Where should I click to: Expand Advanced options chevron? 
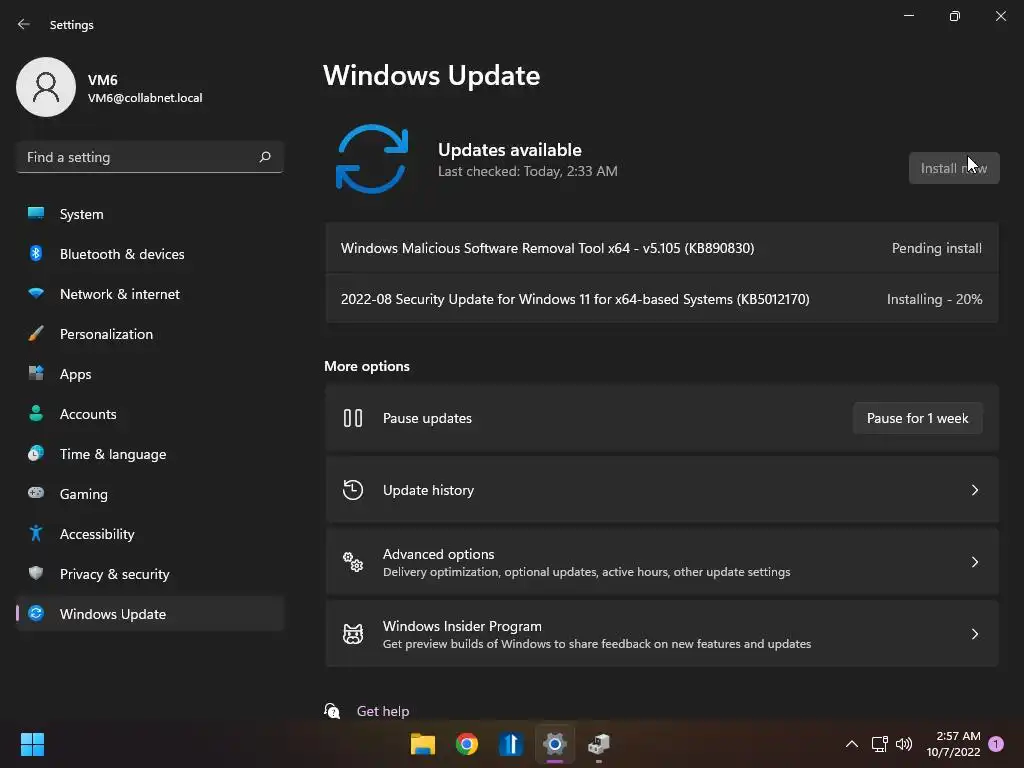pyautogui.click(x=974, y=562)
